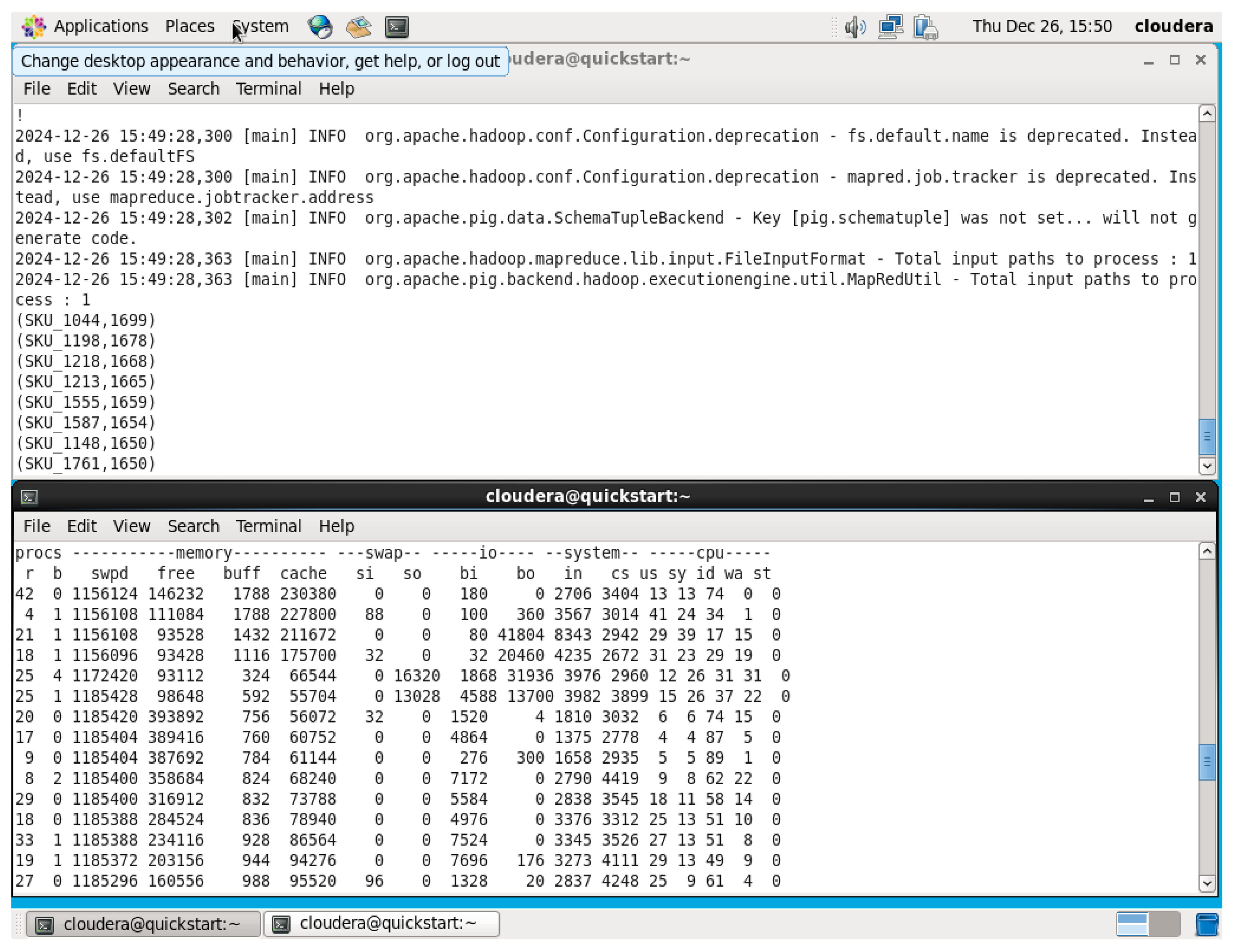Click the battery power icon in the tray
Image resolution: width=1234 pixels, height=952 pixels.
925,26
